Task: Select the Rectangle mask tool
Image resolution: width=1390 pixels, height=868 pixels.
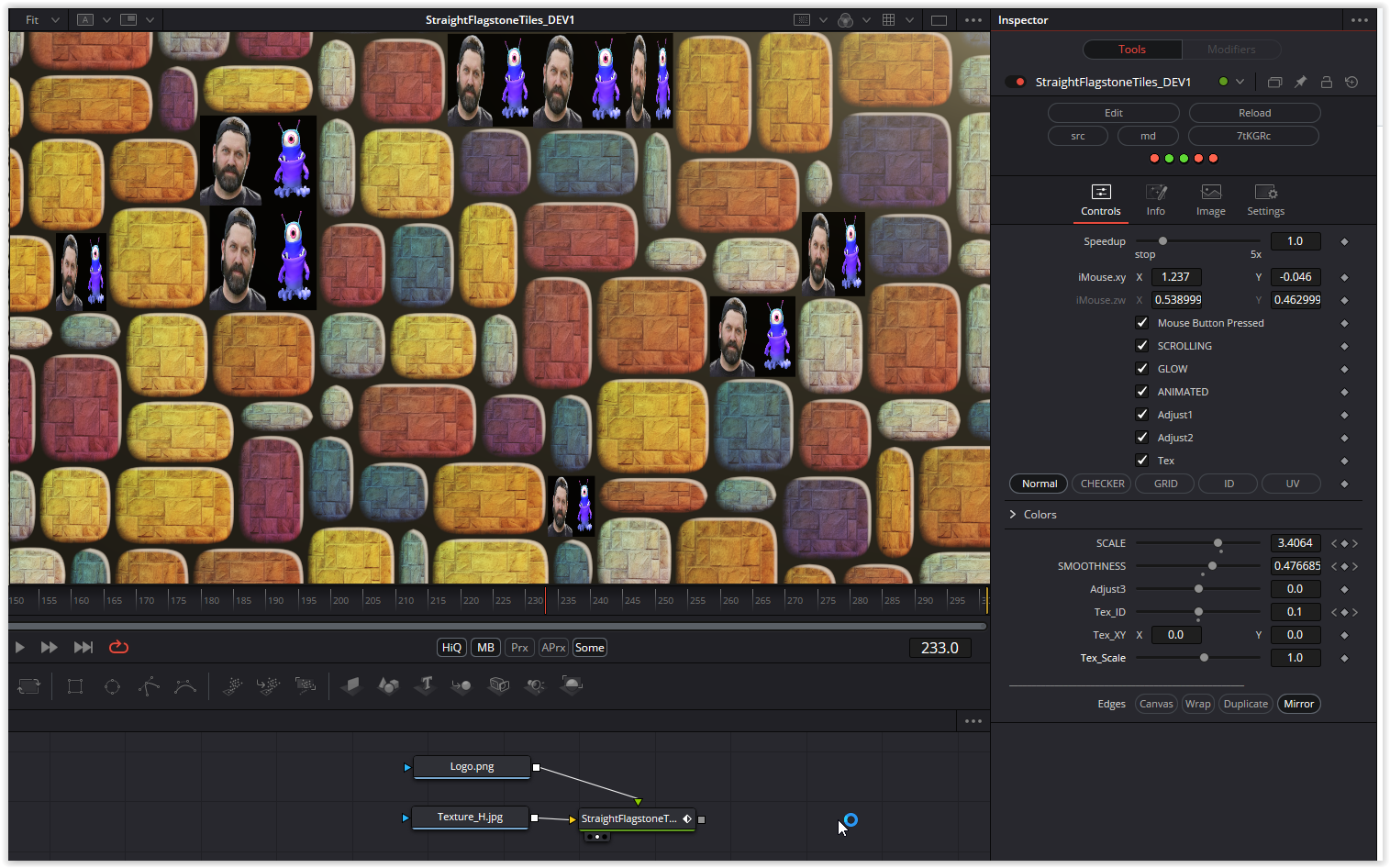Action: pos(75,685)
